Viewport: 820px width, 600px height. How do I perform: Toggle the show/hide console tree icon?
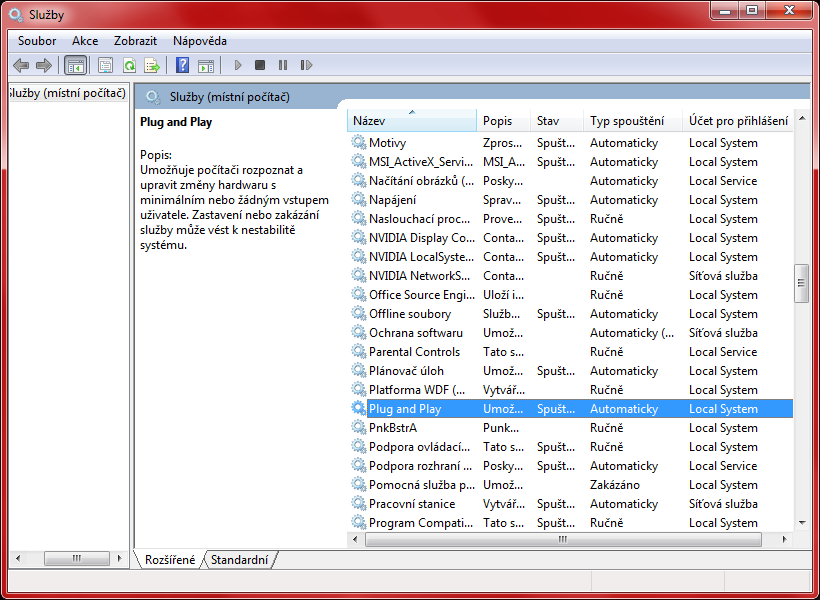coord(75,65)
